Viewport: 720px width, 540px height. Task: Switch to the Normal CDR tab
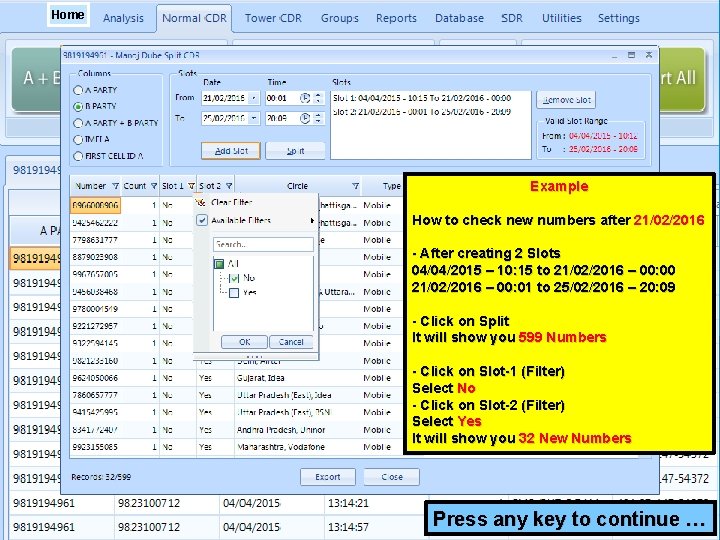click(x=194, y=18)
